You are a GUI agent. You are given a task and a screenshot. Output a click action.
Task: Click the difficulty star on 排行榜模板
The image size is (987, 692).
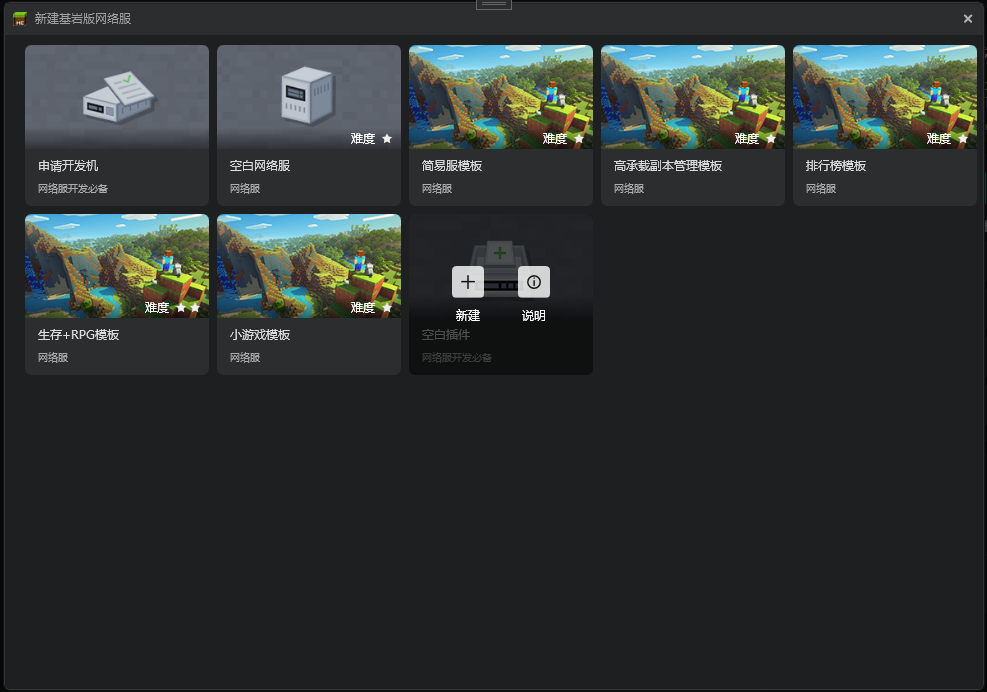pos(963,139)
